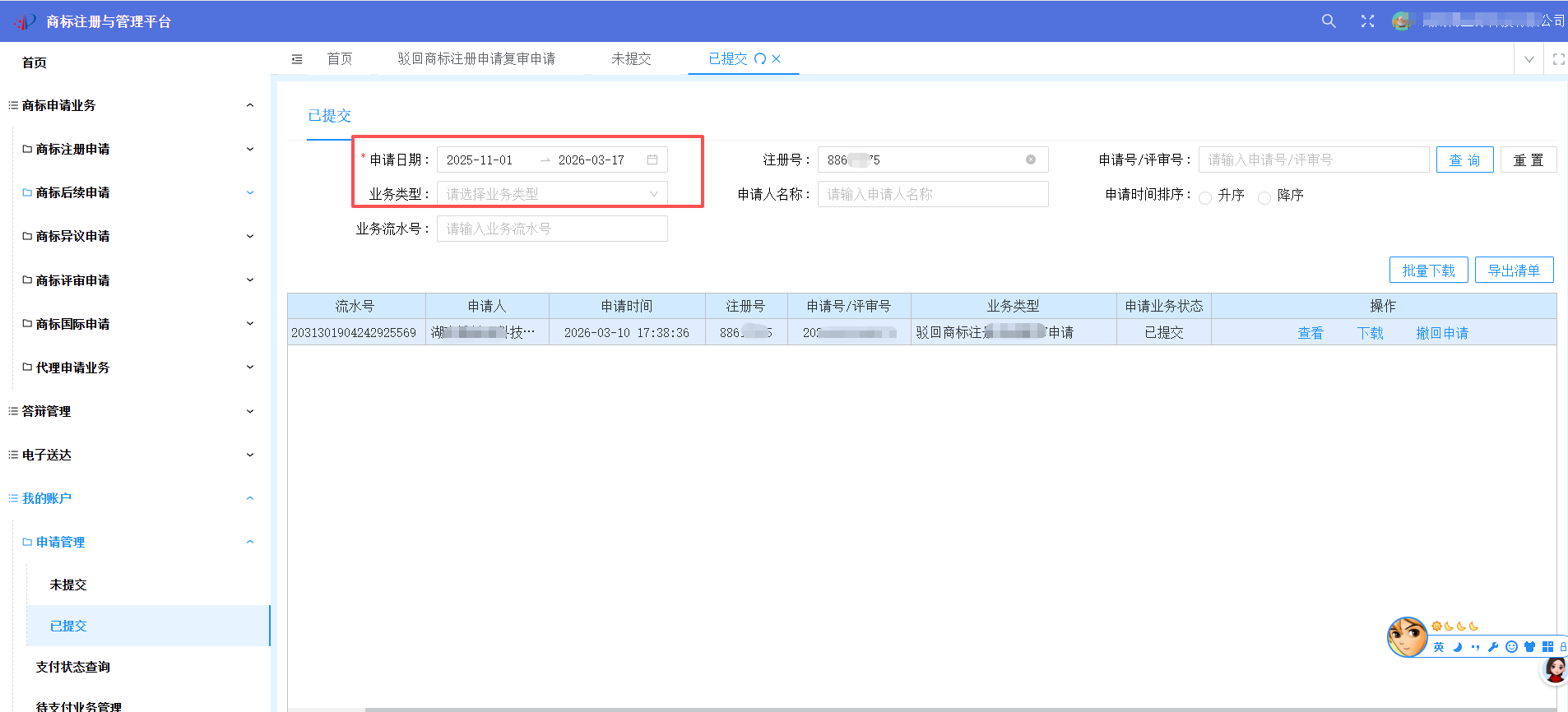Click the search magnifier icon in header

1329,21
